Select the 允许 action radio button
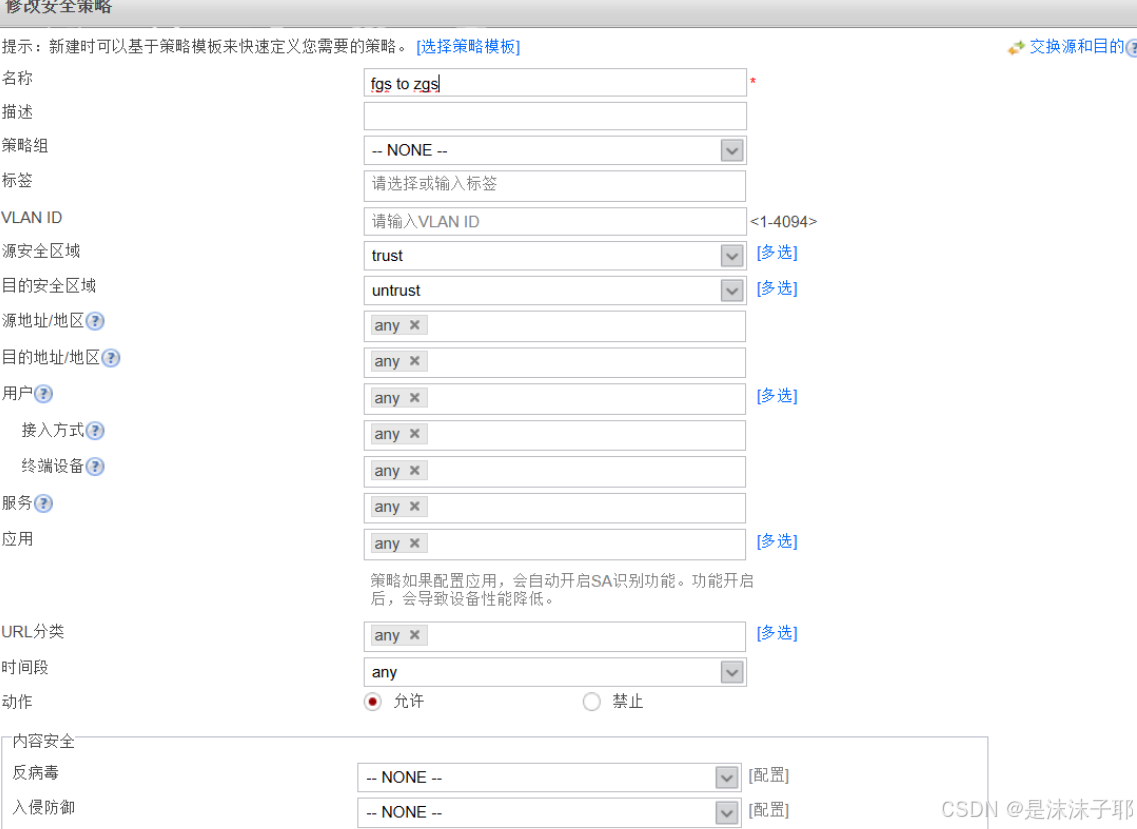1137x829 pixels. [x=373, y=702]
